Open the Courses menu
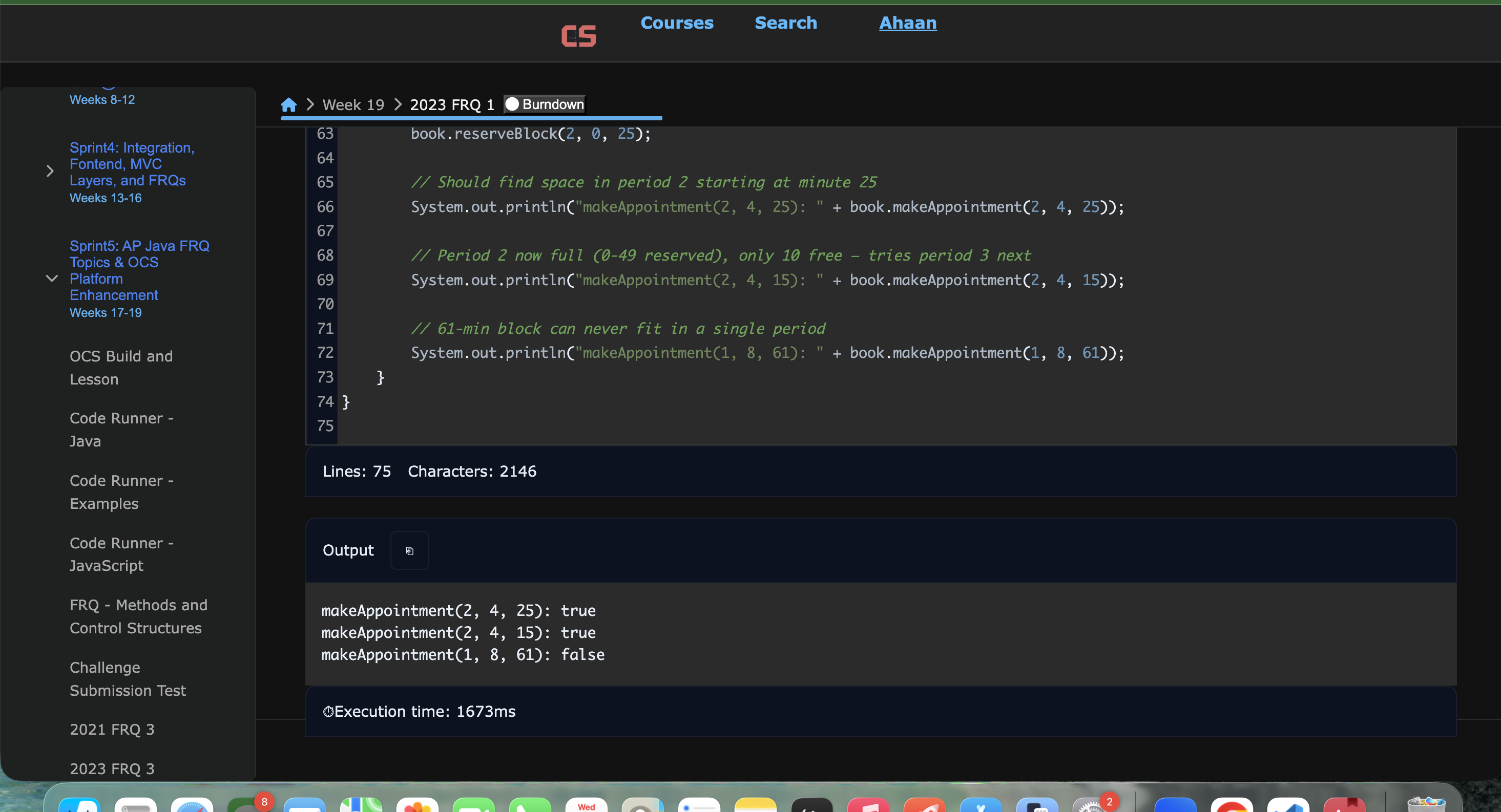The height and width of the screenshot is (812, 1501). pos(677,23)
